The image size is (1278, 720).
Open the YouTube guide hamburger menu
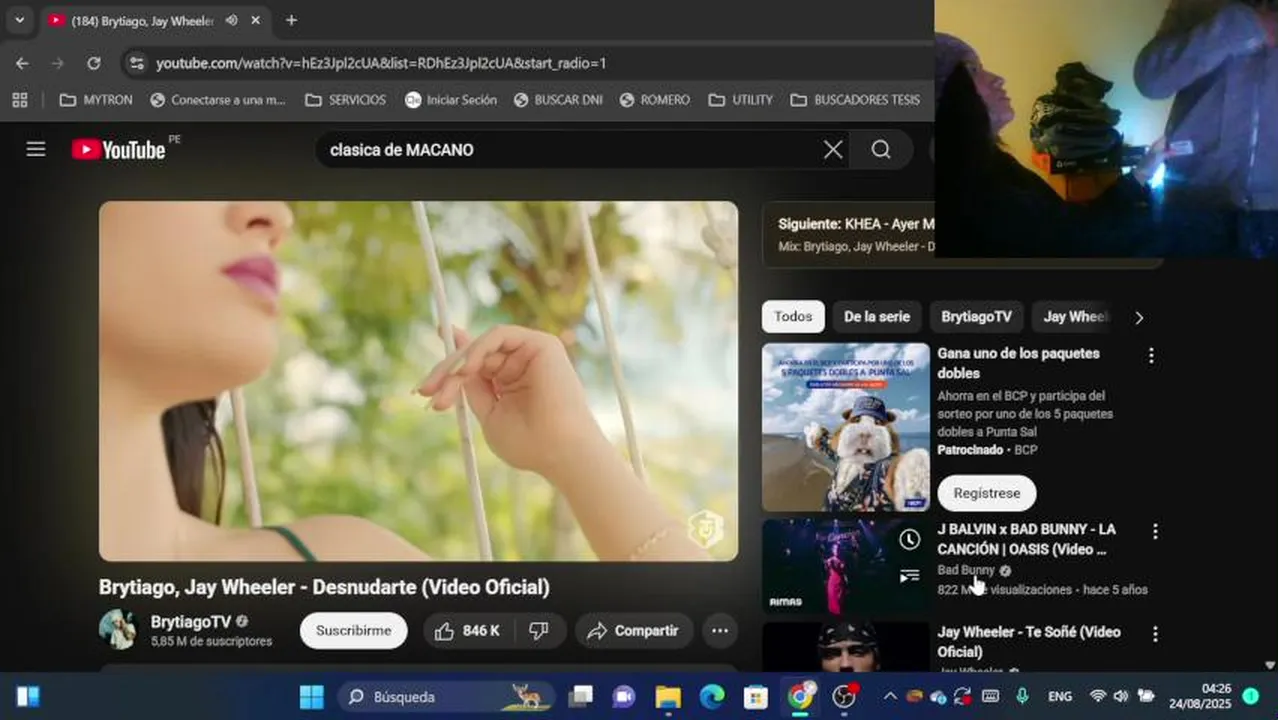[x=36, y=150]
